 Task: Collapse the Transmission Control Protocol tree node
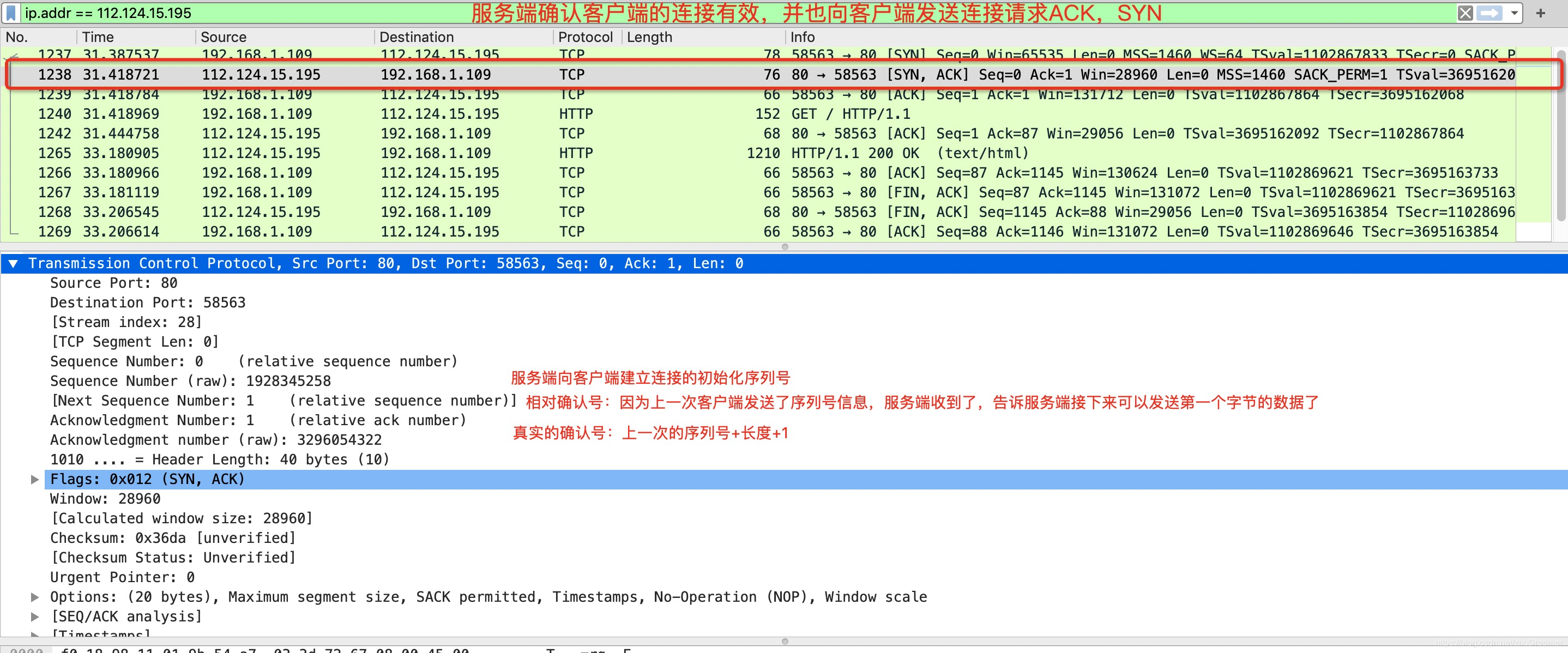click(x=13, y=263)
